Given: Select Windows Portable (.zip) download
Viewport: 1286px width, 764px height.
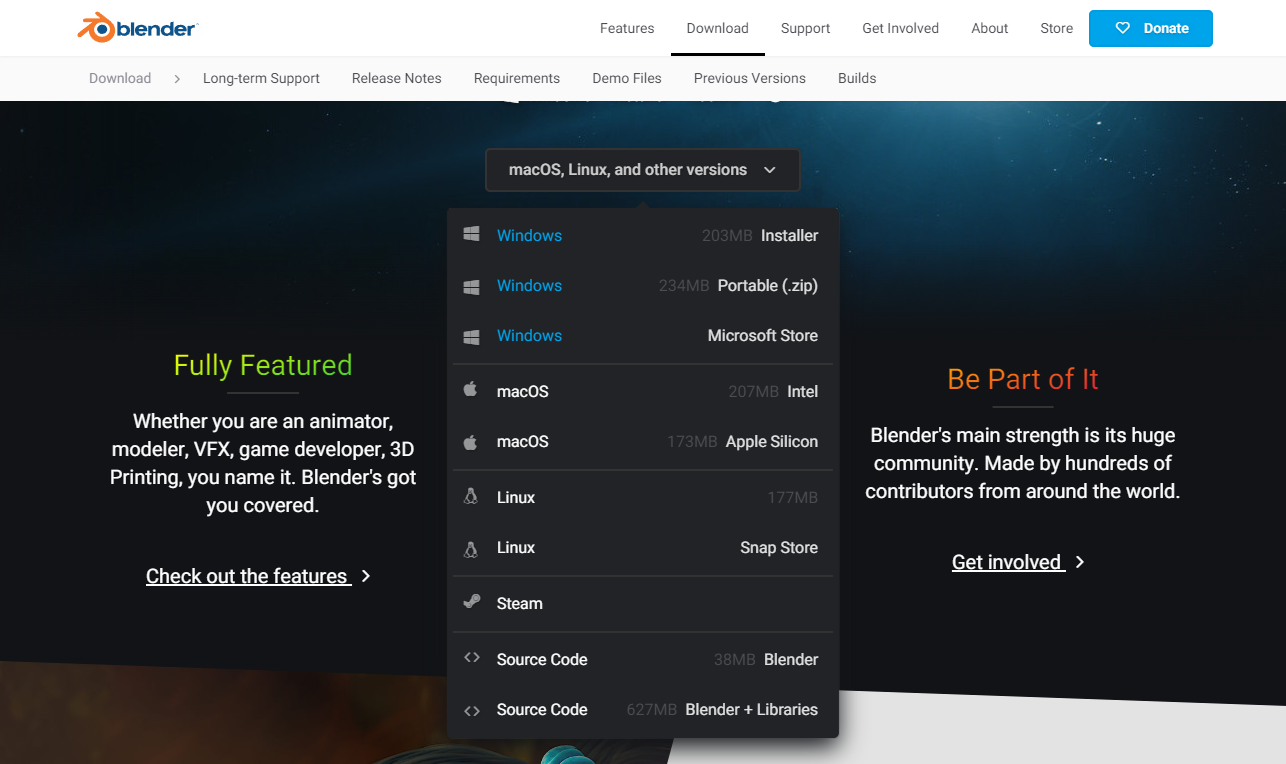Looking at the screenshot, I should click(x=642, y=286).
